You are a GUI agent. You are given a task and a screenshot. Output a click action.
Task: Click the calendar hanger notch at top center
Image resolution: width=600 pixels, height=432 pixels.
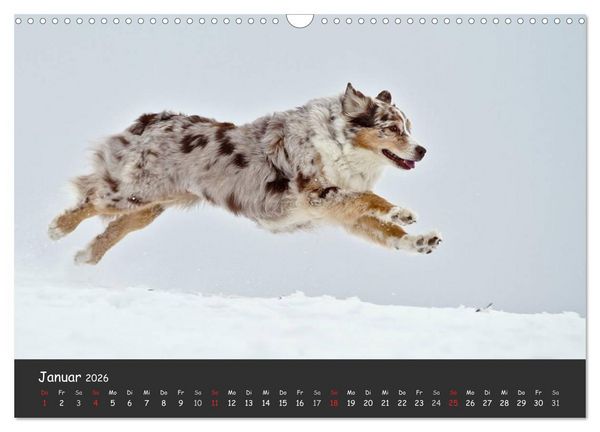tap(300, 21)
